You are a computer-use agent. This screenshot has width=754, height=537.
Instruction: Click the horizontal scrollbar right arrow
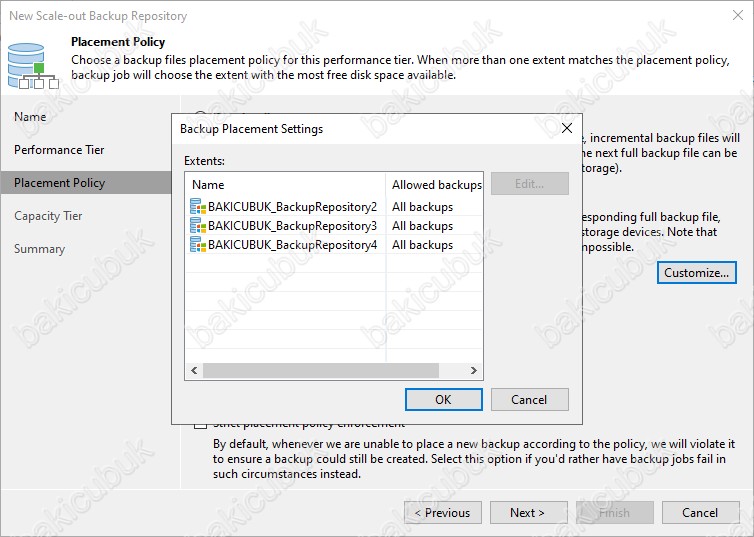pyautogui.click(x=474, y=370)
